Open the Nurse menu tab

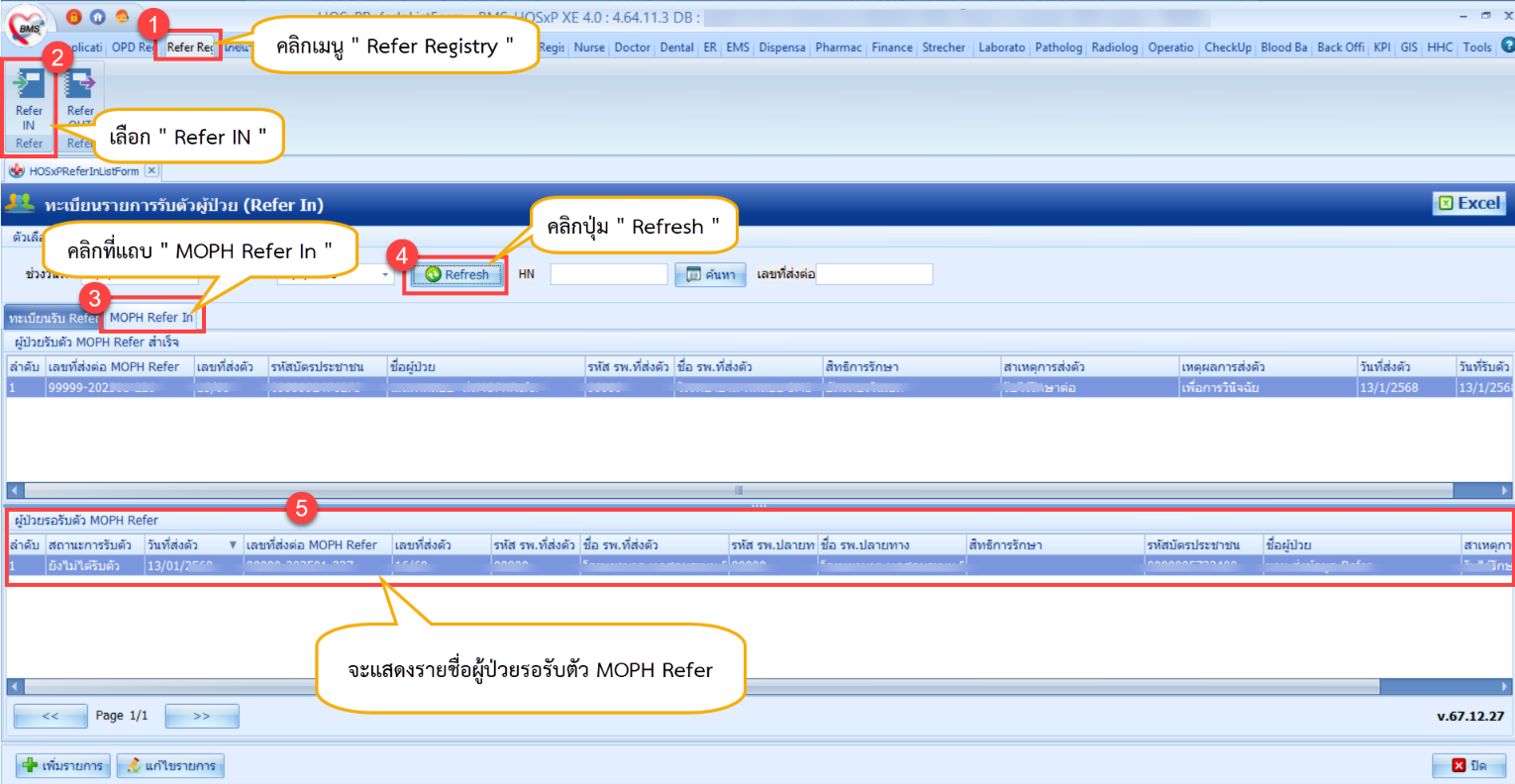pos(589,47)
